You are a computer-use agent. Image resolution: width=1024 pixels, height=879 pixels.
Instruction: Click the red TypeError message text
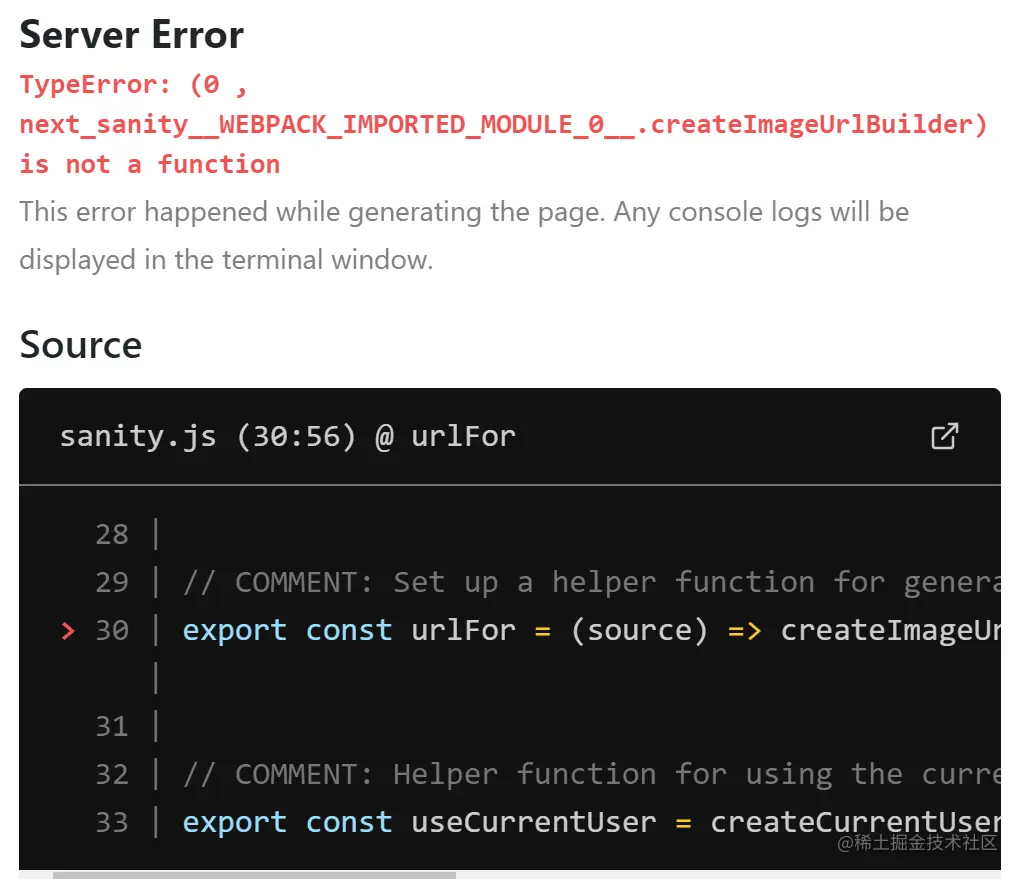tap(503, 124)
